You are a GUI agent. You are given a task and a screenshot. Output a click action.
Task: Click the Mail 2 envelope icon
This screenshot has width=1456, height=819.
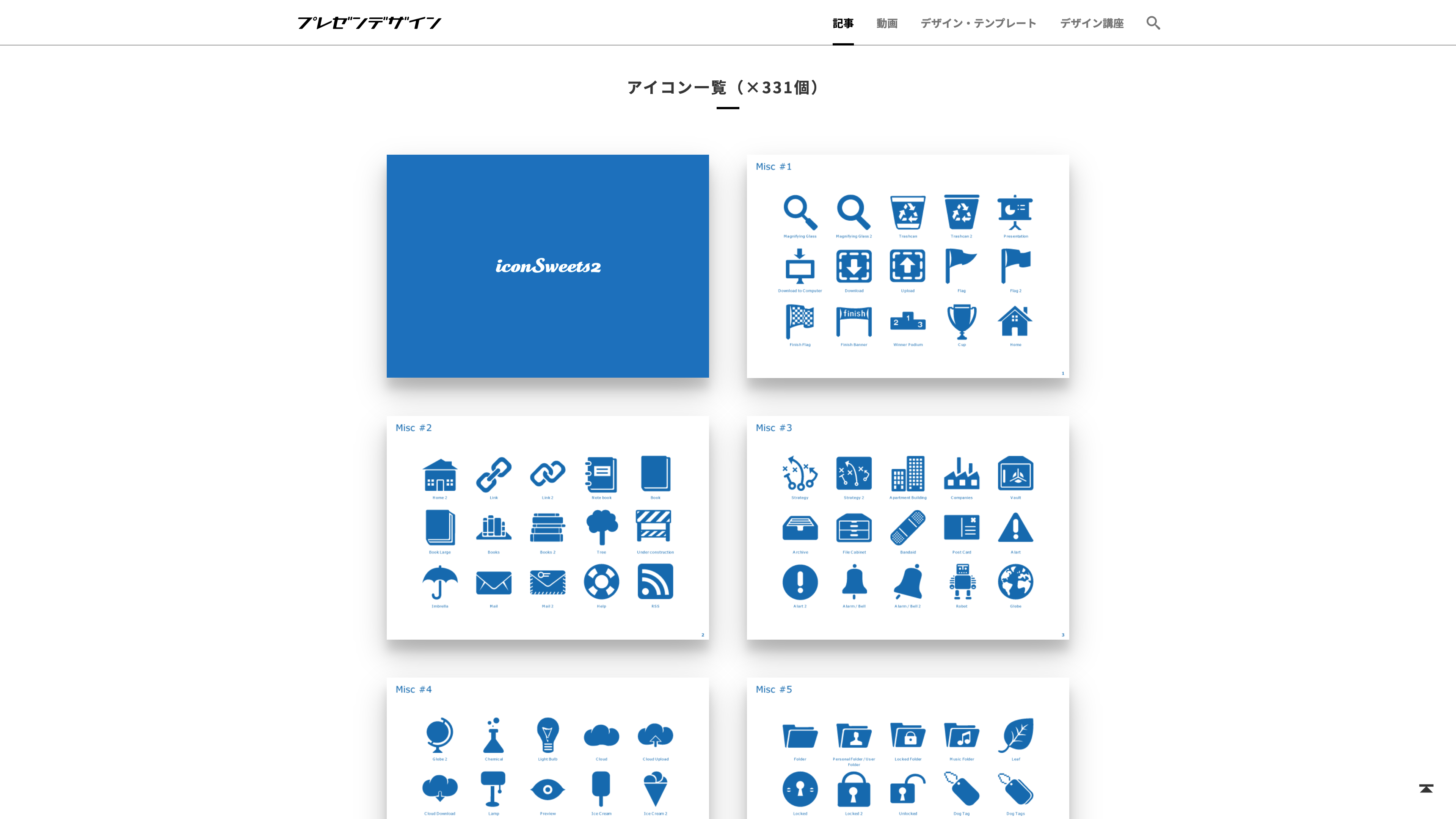click(548, 582)
